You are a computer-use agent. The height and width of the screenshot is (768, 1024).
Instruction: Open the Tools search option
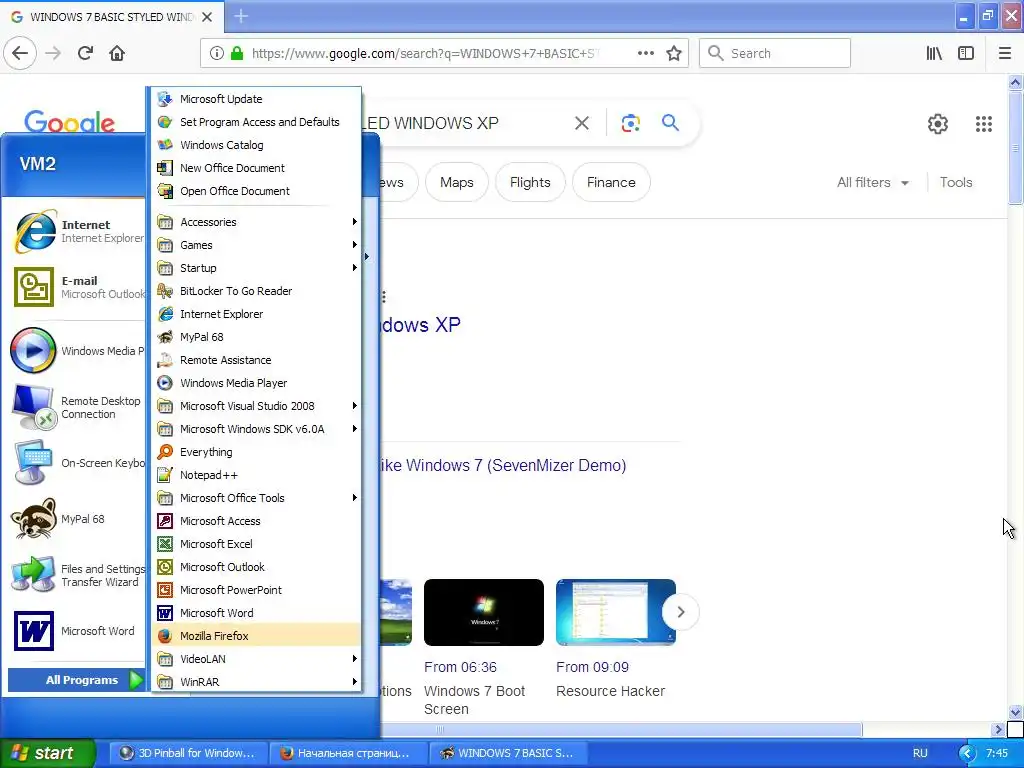956,183
